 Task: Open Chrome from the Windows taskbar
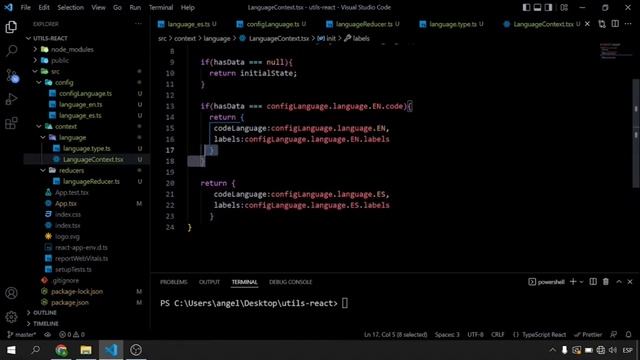point(61,350)
